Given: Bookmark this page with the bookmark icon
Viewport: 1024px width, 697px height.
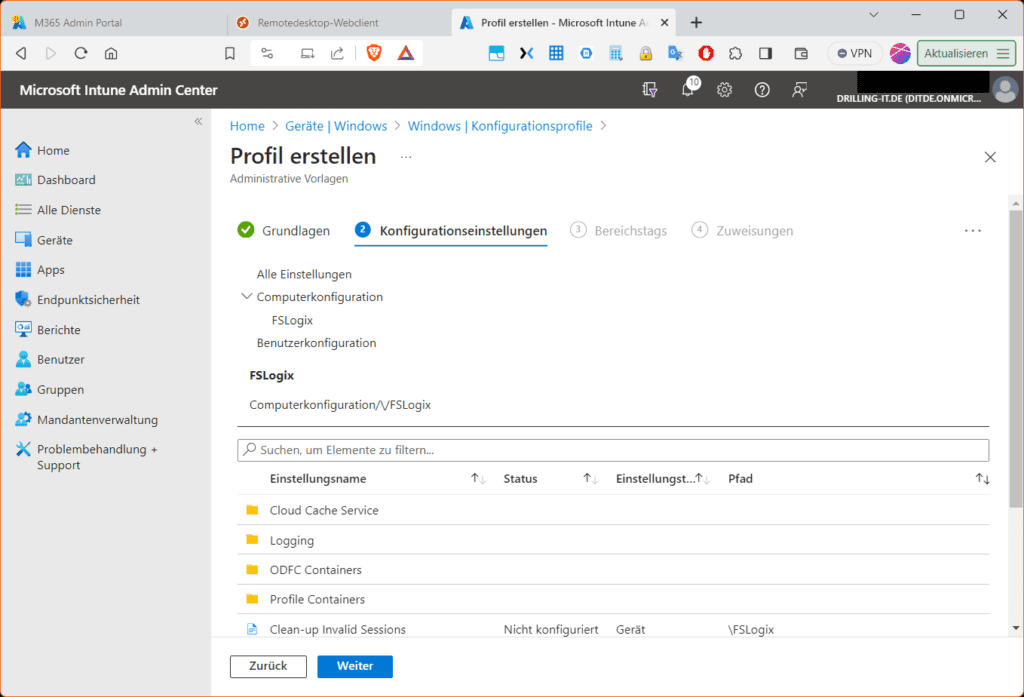Looking at the screenshot, I should click(x=230, y=54).
